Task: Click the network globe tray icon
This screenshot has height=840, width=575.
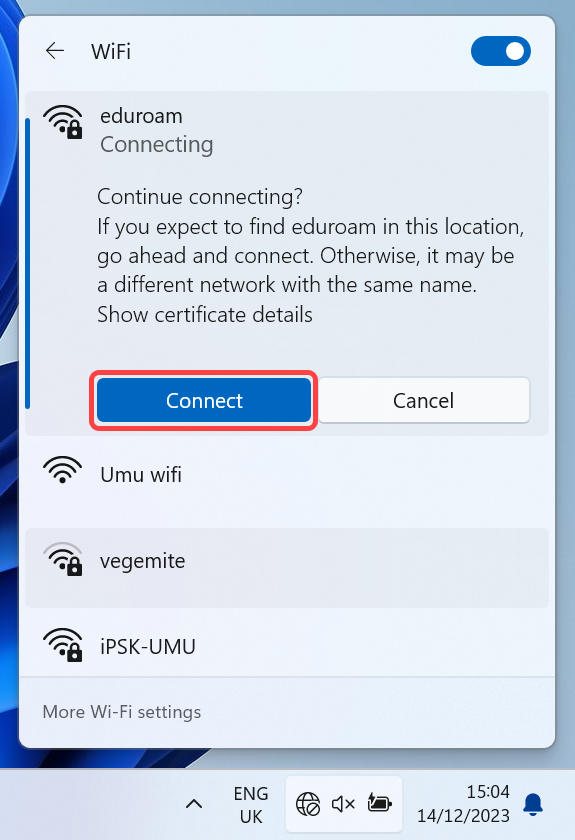Action: click(x=308, y=804)
